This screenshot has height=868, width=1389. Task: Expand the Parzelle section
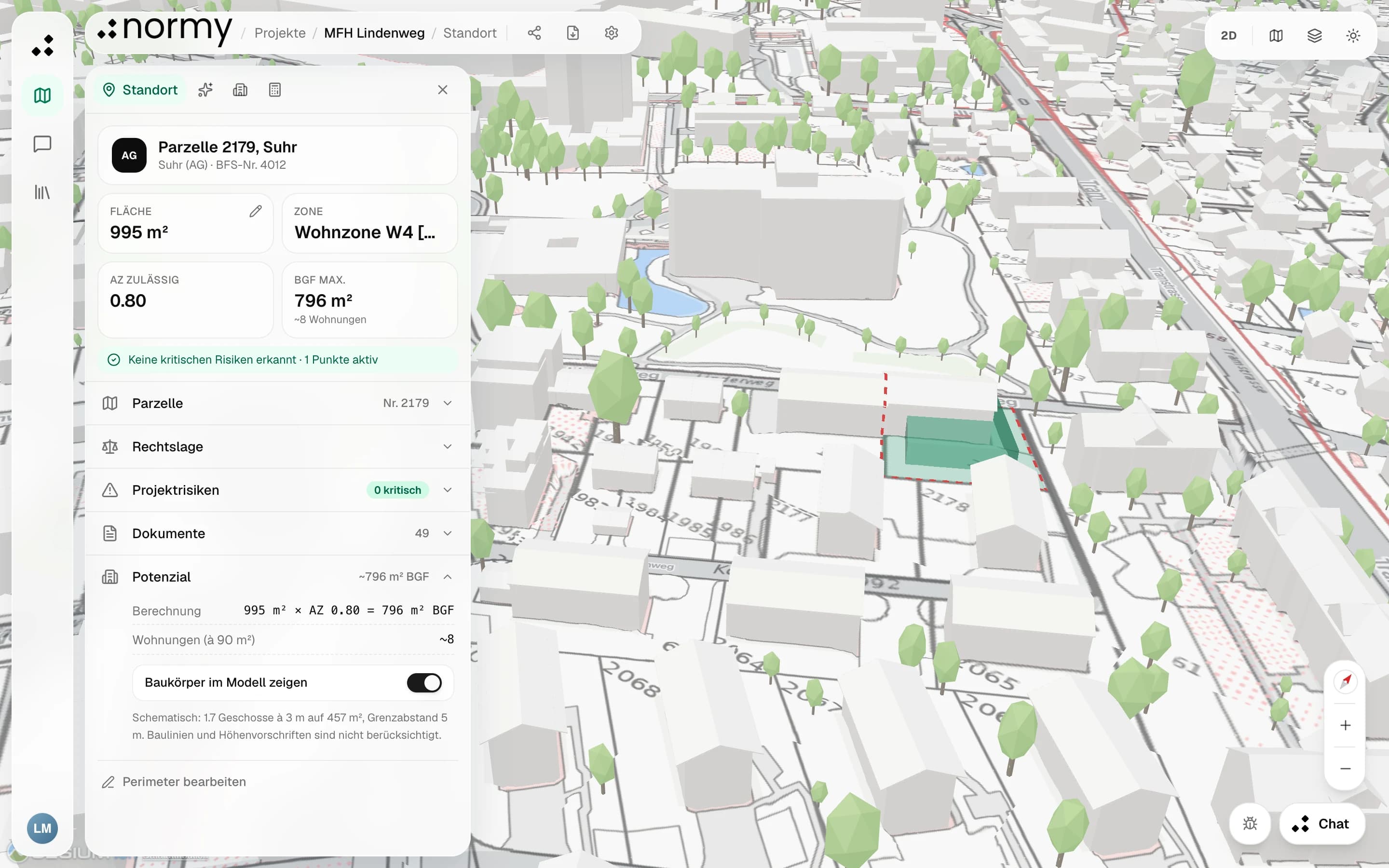(278, 403)
